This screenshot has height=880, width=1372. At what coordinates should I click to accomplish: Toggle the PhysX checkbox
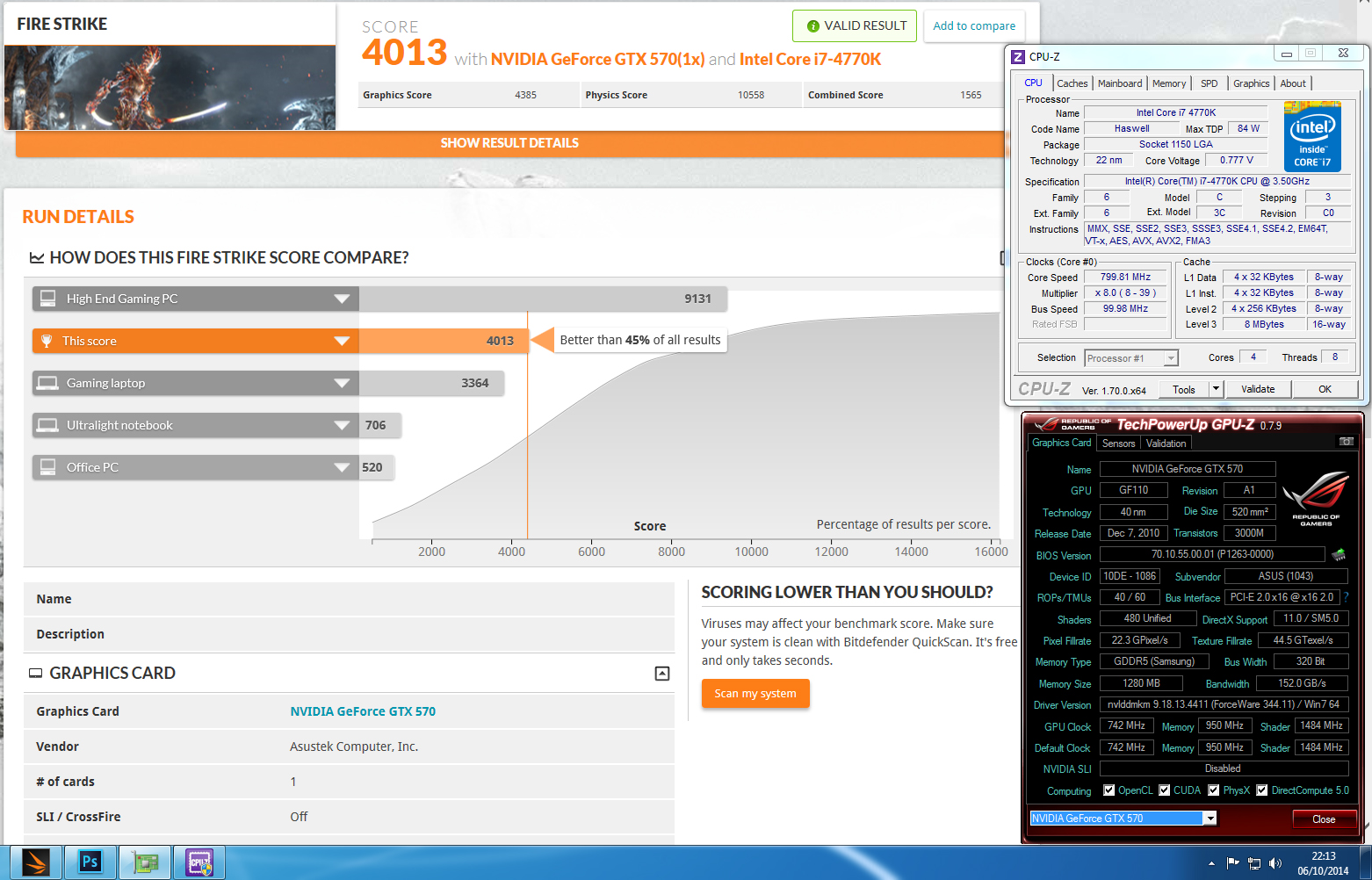point(1213,790)
